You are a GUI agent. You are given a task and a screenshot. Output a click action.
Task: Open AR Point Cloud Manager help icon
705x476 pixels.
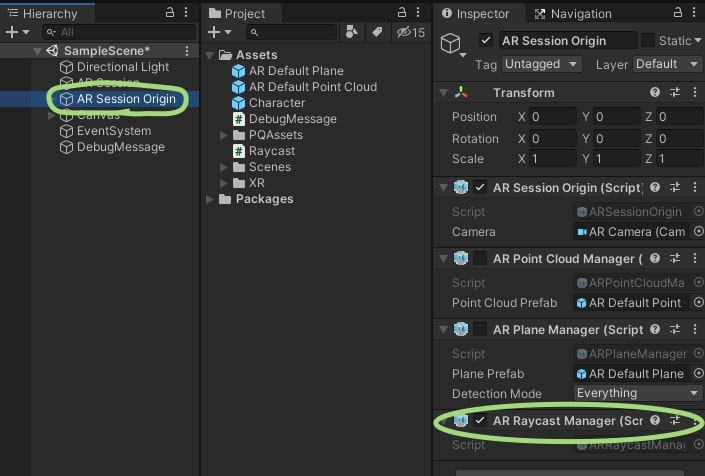point(655,258)
